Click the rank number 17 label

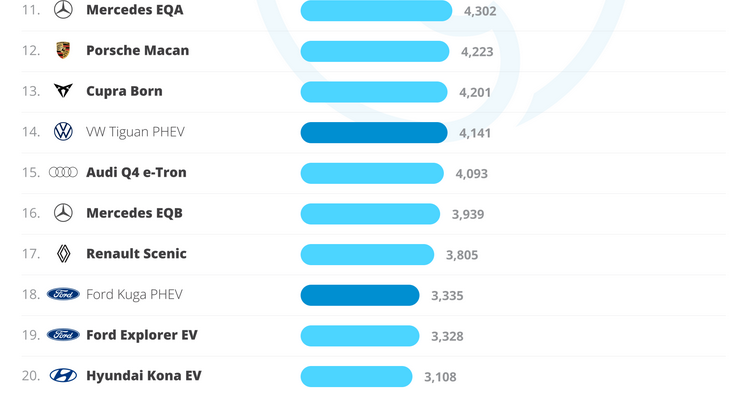point(31,254)
